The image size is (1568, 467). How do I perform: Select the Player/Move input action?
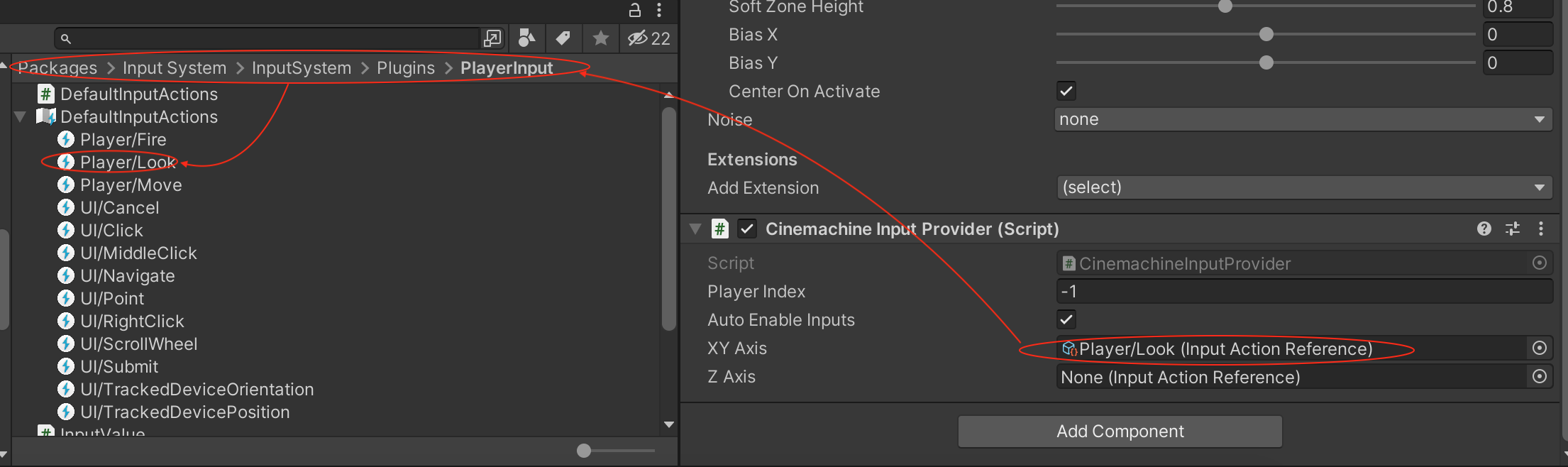click(131, 185)
